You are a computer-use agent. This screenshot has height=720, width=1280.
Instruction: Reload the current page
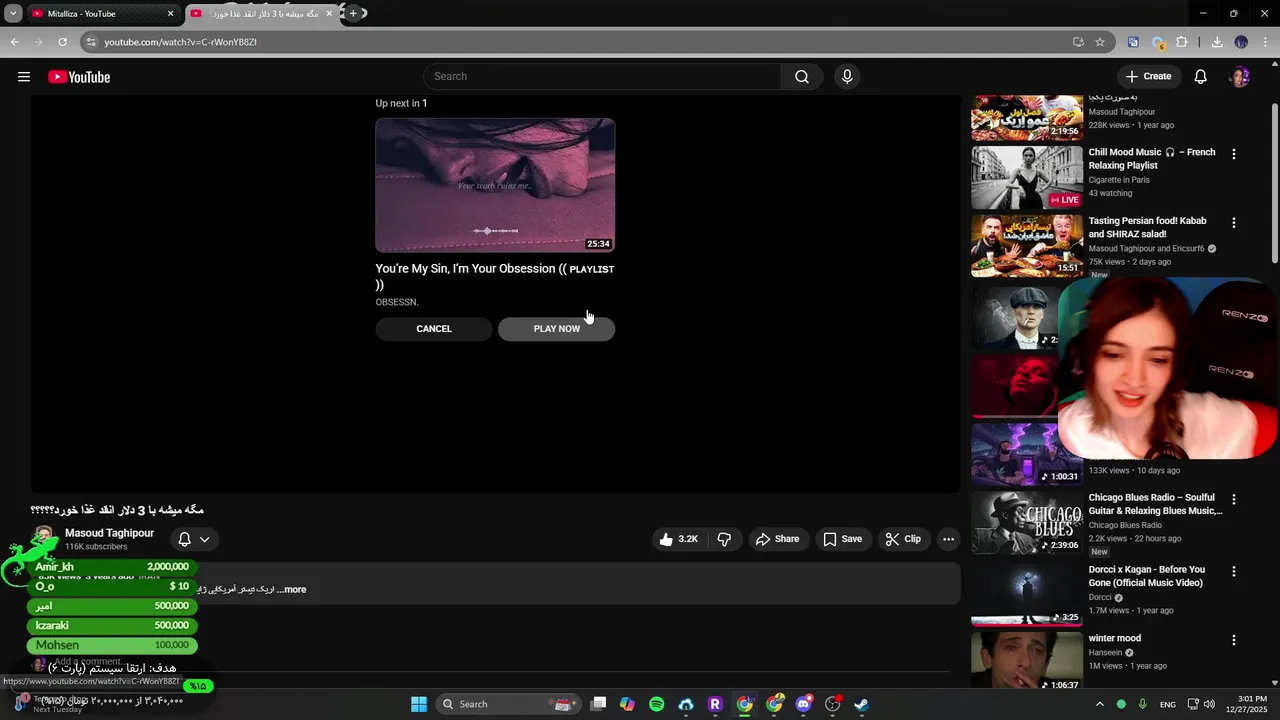[x=62, y=42]
